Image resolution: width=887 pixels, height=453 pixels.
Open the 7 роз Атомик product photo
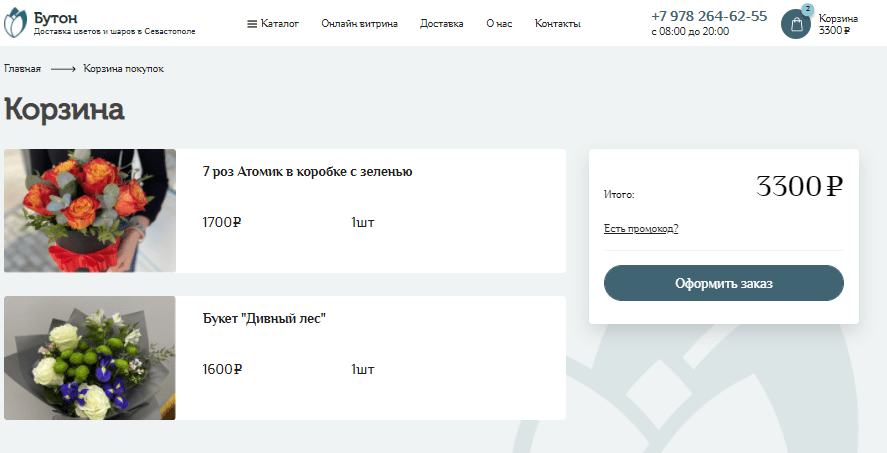90,211
